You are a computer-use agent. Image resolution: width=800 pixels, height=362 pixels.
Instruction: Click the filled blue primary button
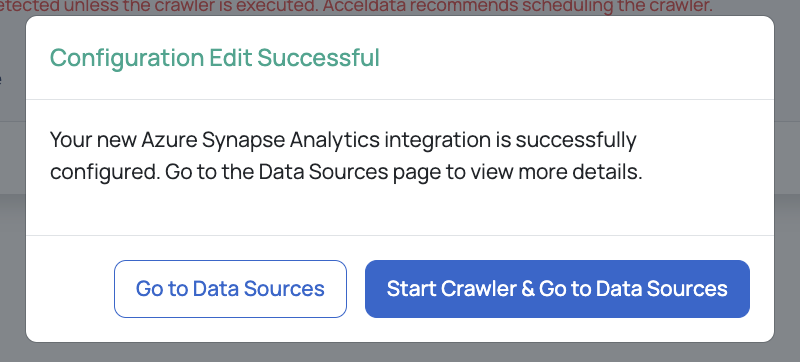pos(557,289)
